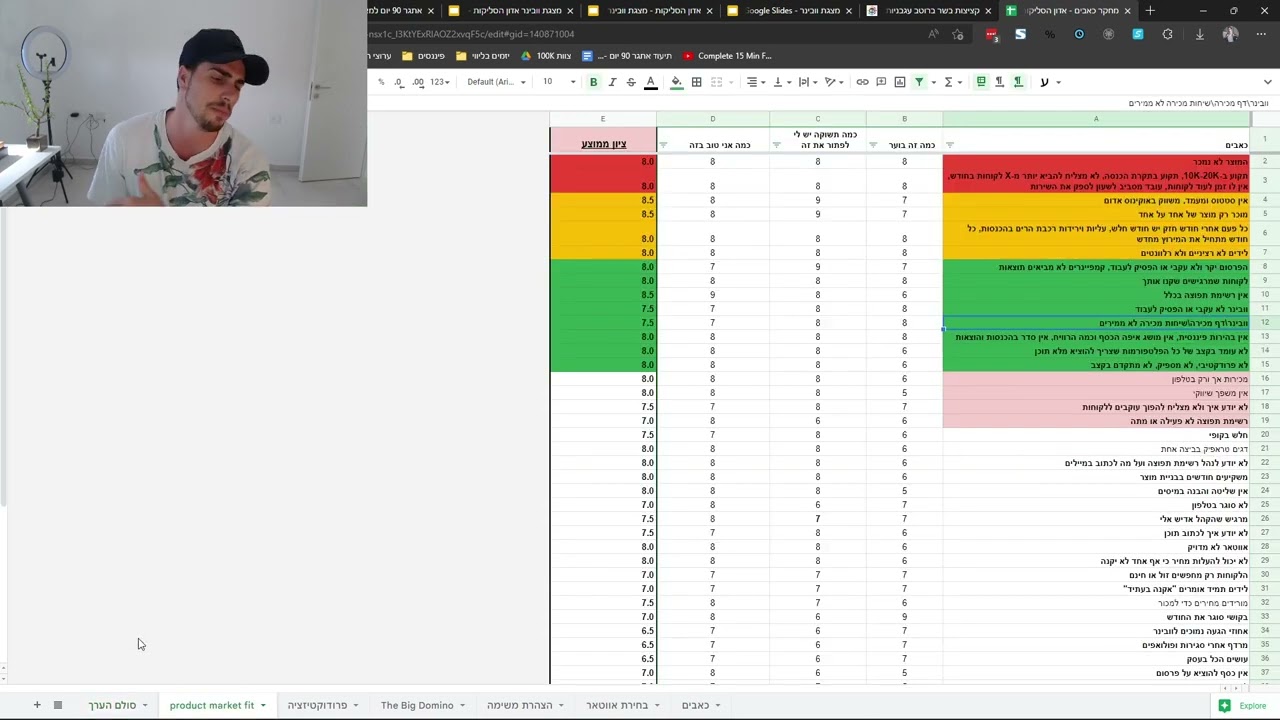Click the Explore button

click(1243, 705)
